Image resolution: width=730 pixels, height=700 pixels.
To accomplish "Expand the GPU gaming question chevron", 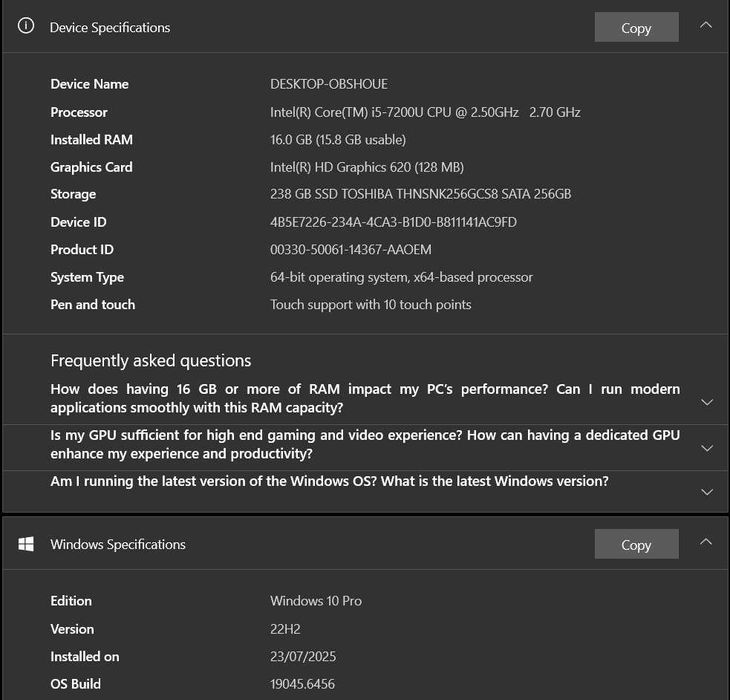I will [707, 448].
